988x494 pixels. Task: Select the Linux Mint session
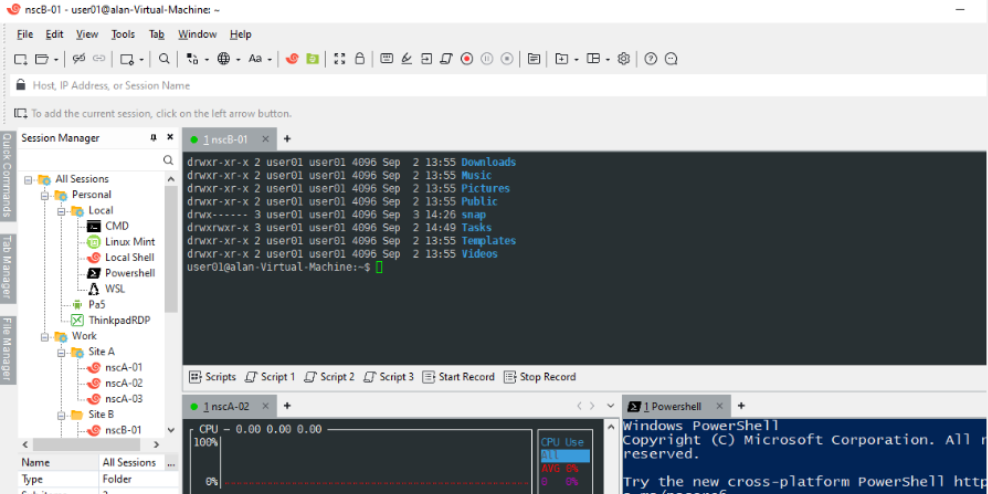pos(129,242)
